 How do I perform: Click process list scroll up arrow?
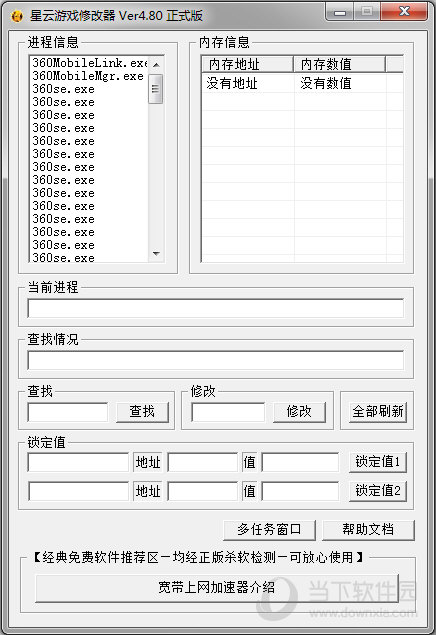(x=156, y=64)
